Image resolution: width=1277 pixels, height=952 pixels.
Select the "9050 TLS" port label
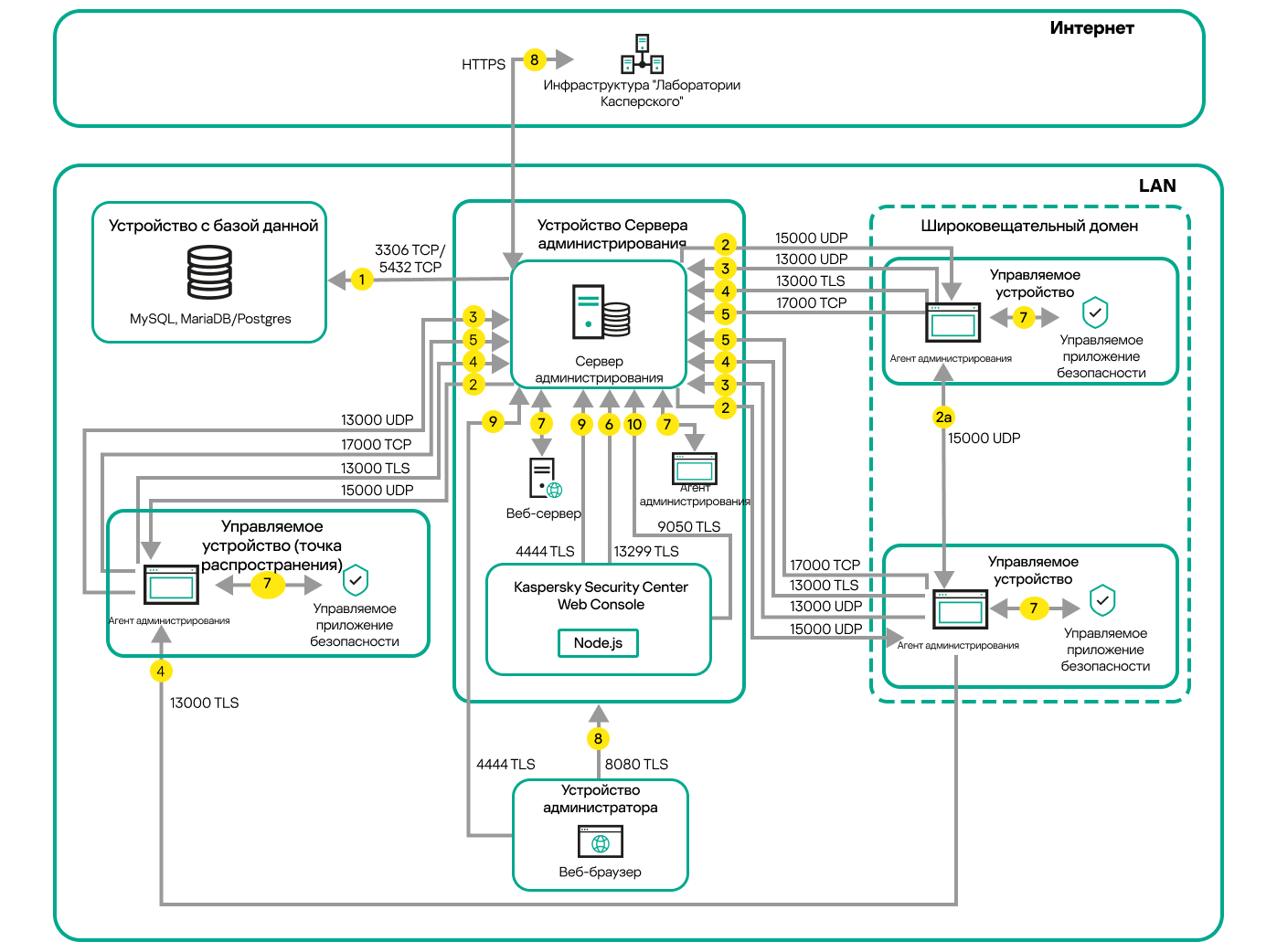click(689, 527)
